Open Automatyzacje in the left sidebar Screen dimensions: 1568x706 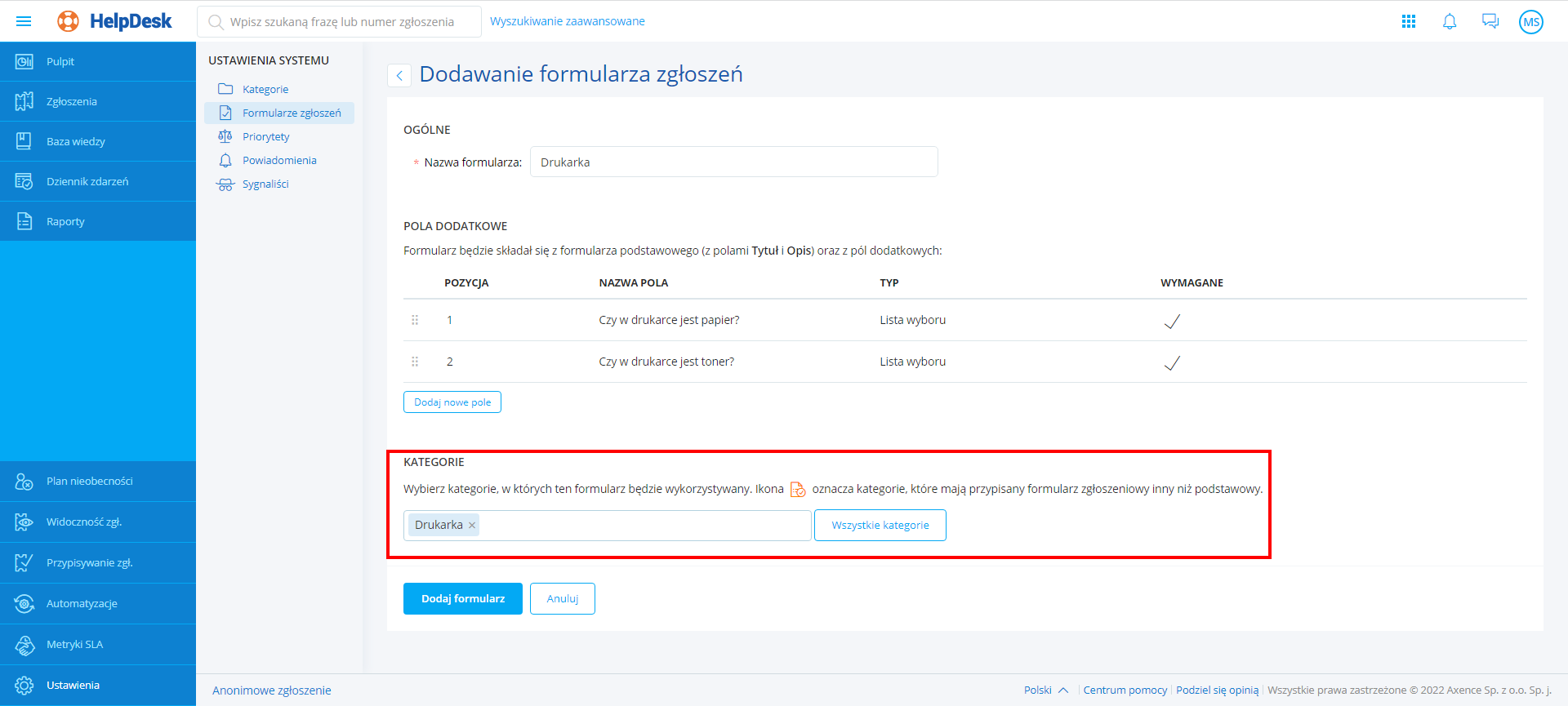pyautogui.click(x=82, y=604)
